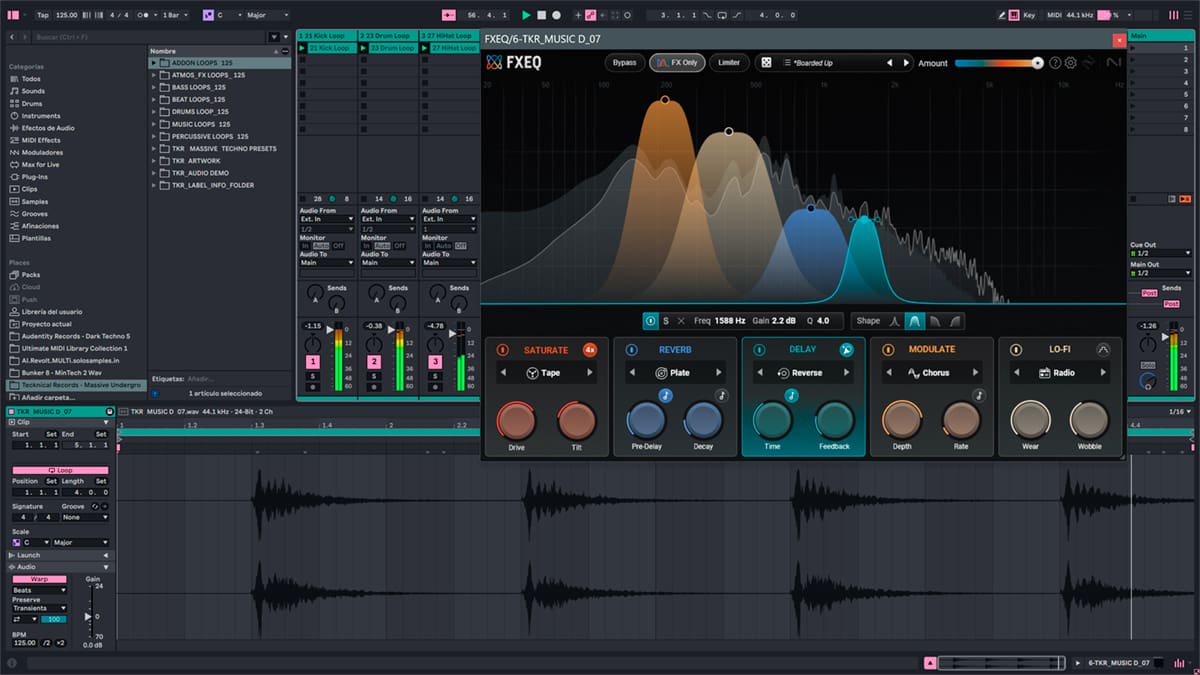
Task: Open Kick Loop track Audio From dropdown
Action: tap(327, 219)
